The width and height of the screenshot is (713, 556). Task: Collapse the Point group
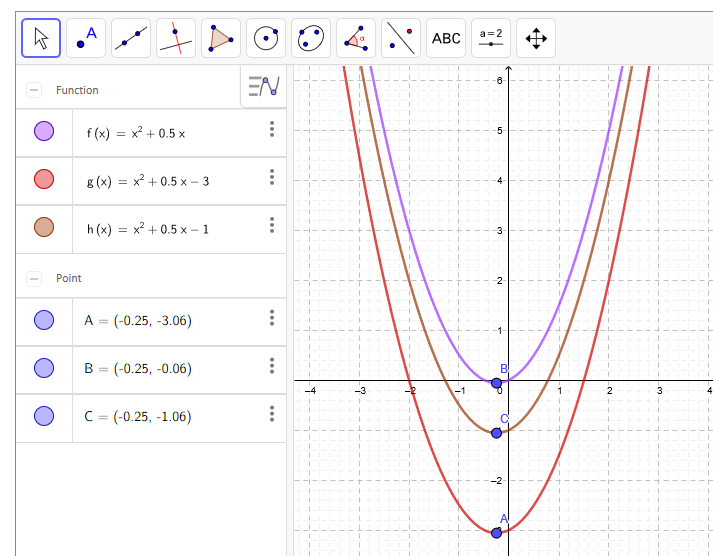coord(34,278)
